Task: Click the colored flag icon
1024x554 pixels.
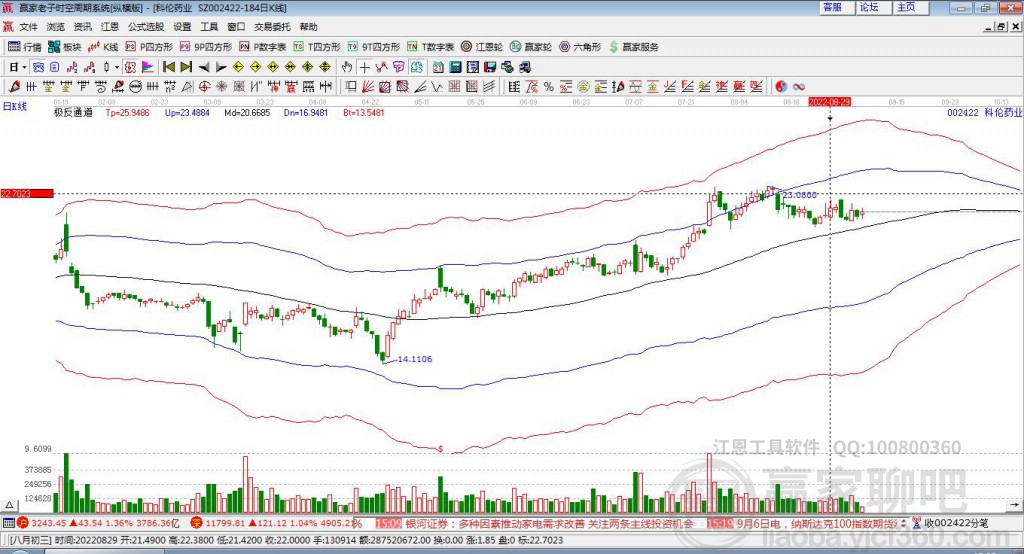Action: [x=147, y=67]
